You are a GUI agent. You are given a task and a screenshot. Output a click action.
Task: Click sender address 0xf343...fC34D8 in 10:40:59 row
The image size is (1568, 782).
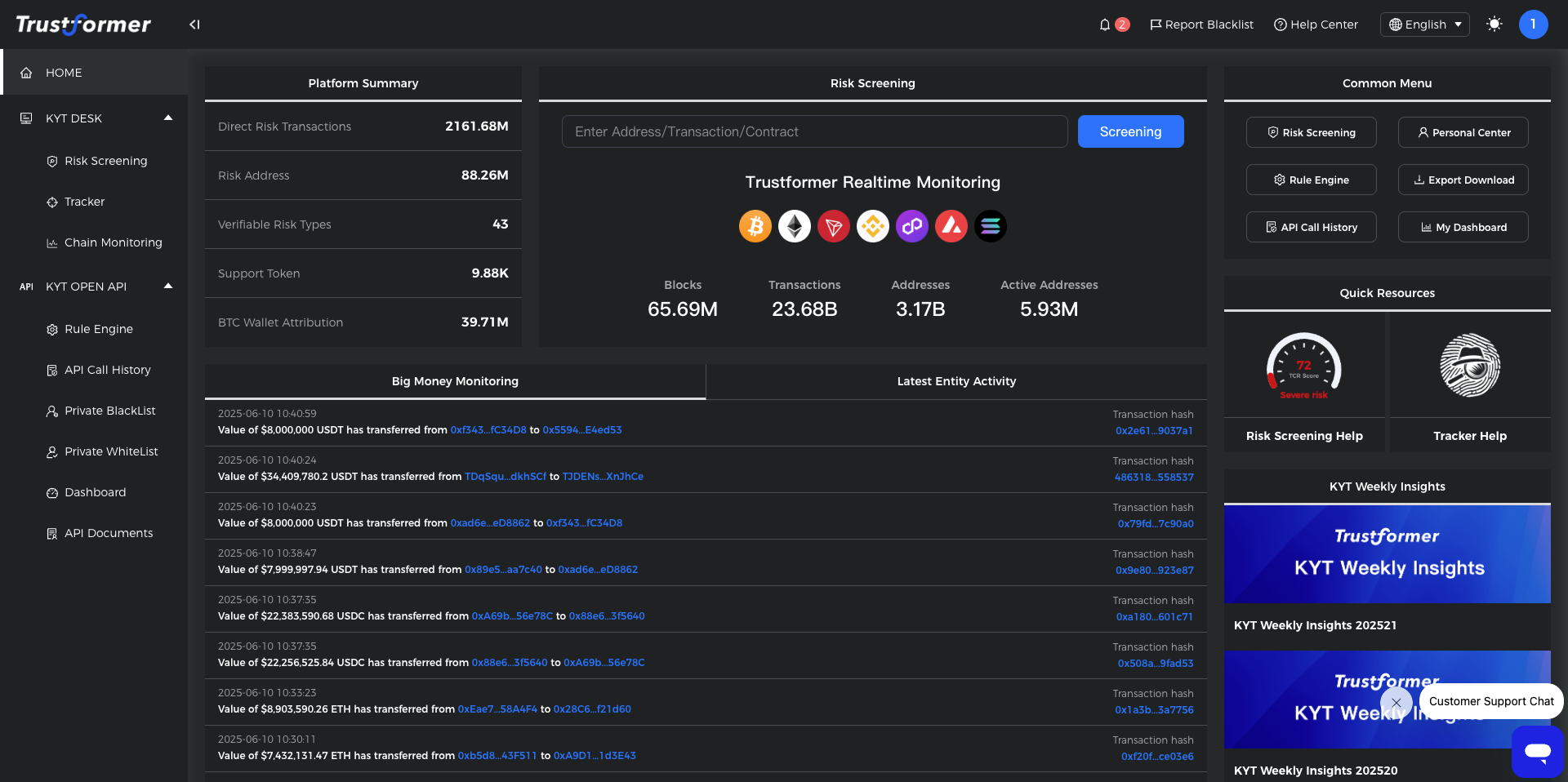point(488,430)
